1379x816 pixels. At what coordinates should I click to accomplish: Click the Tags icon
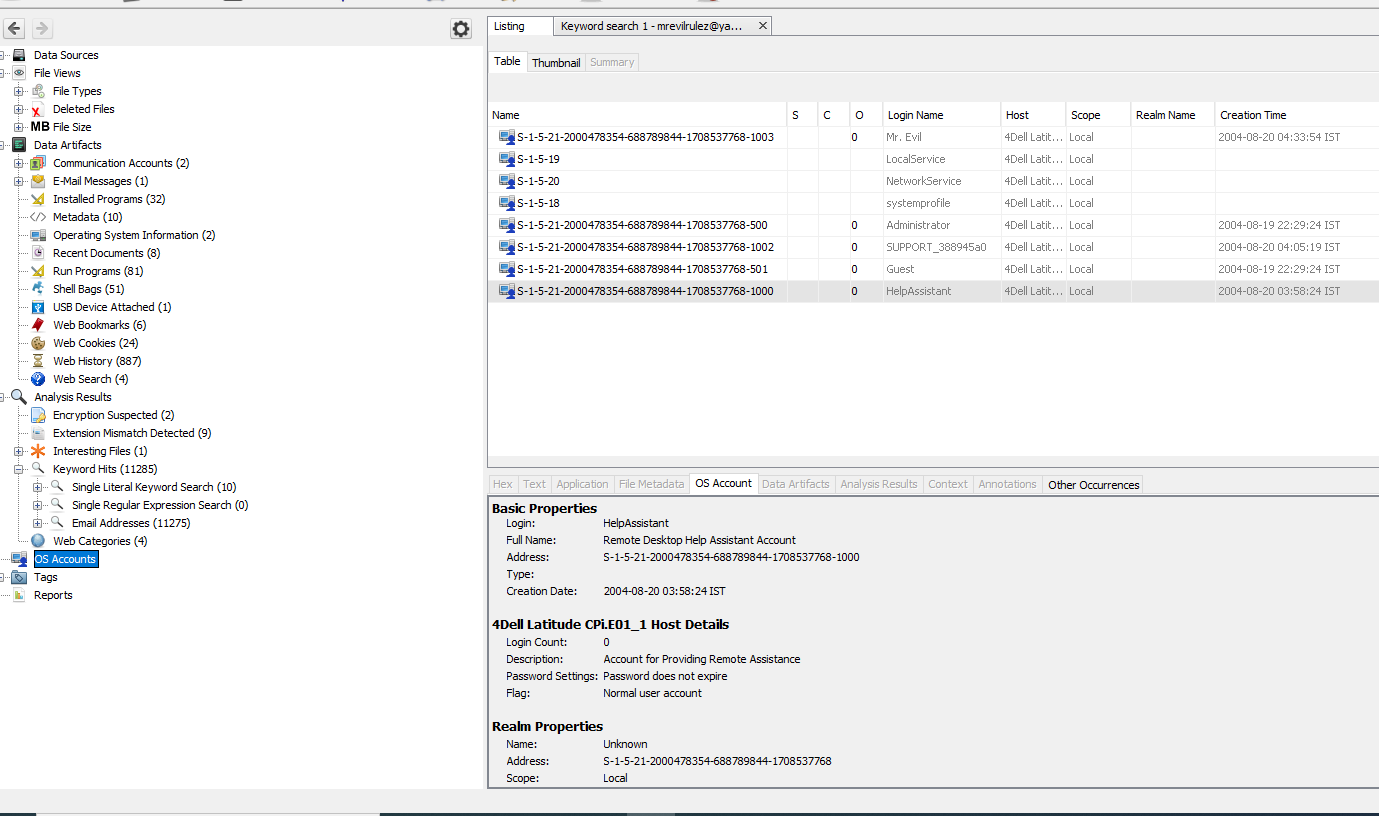click(x=20, y=577)
